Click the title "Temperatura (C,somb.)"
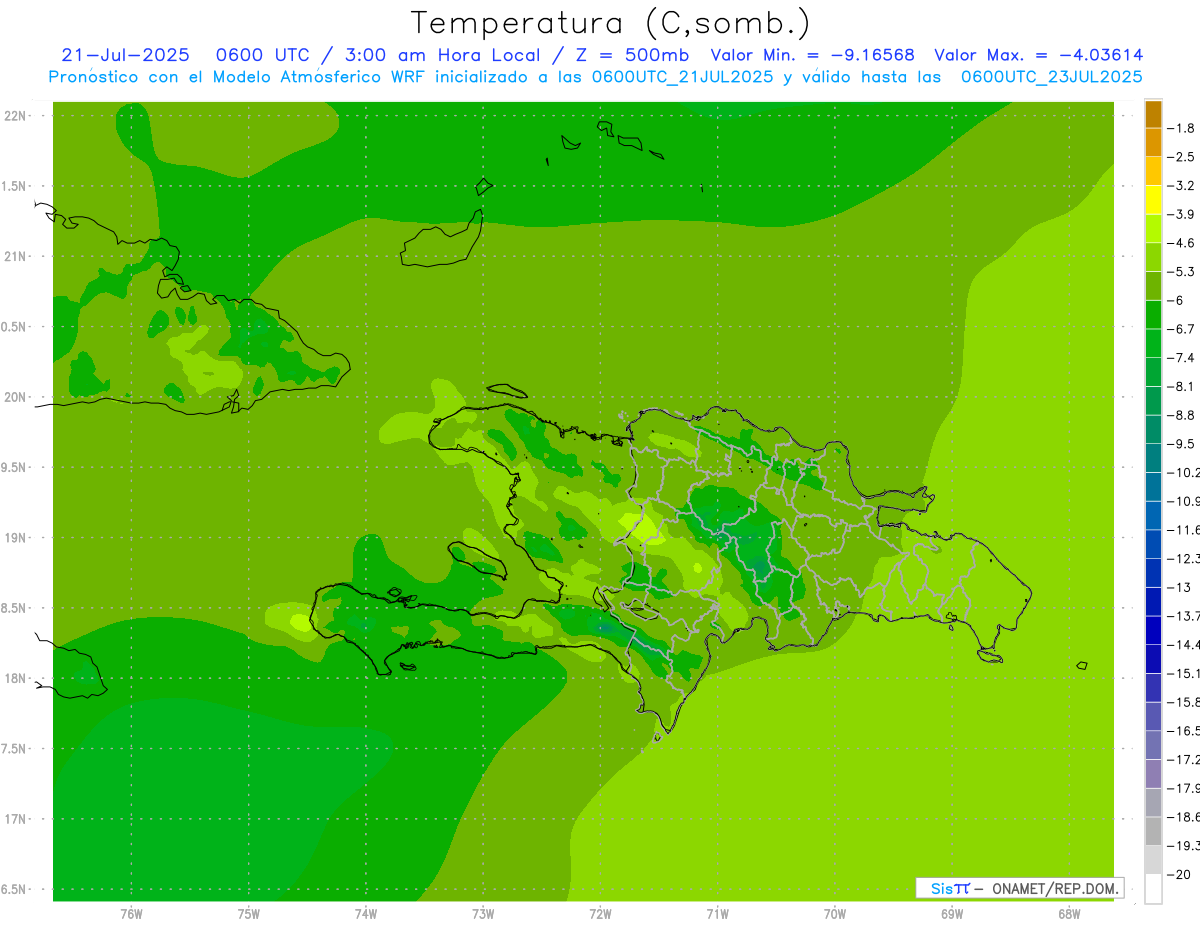This screenshot has height=927, width=1200. click(610, 23)
